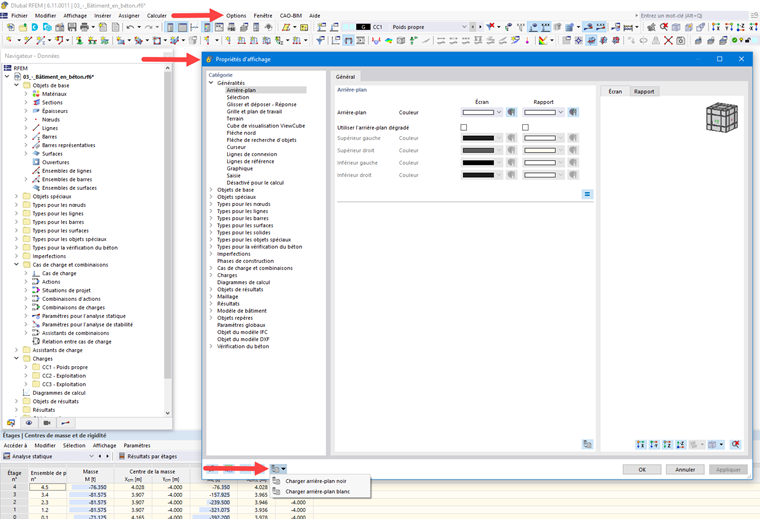The image size is (760, 519).
Task: Open Arrière-plan Rapport color dropdown
Action: click(x=561, y=112)
